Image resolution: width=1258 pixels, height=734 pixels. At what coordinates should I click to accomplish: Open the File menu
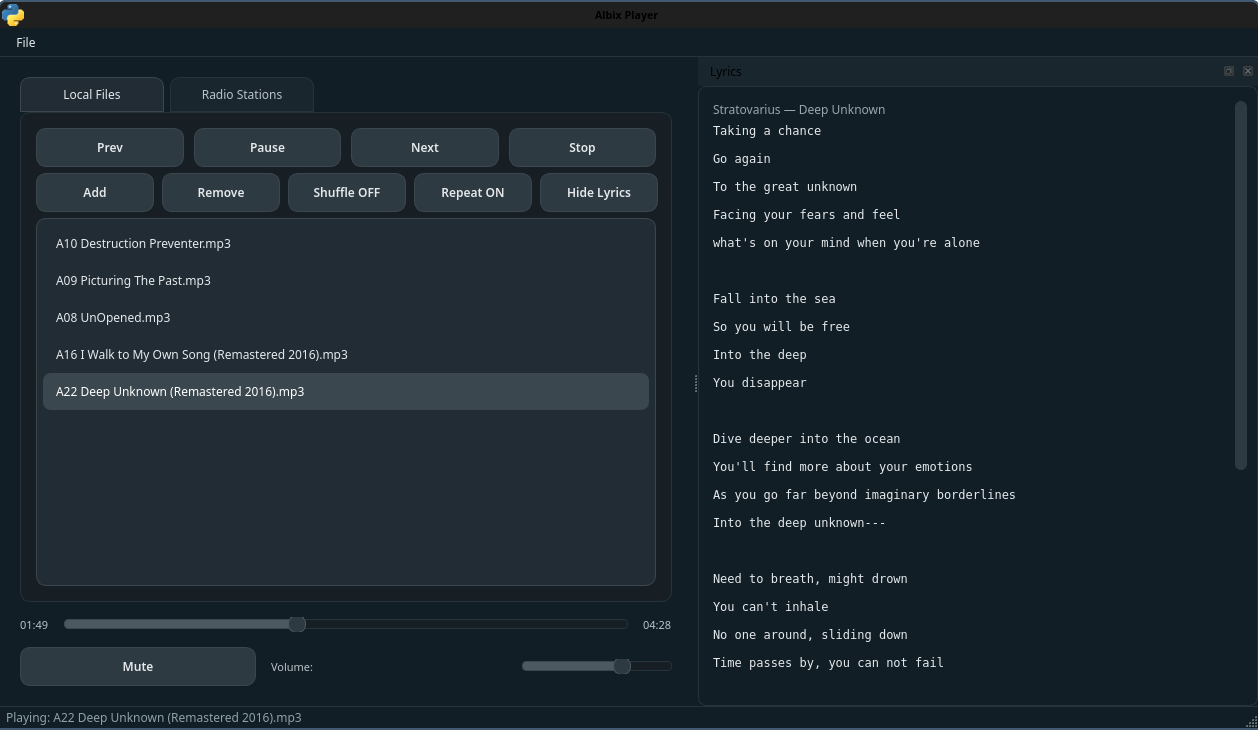(26, 42)
